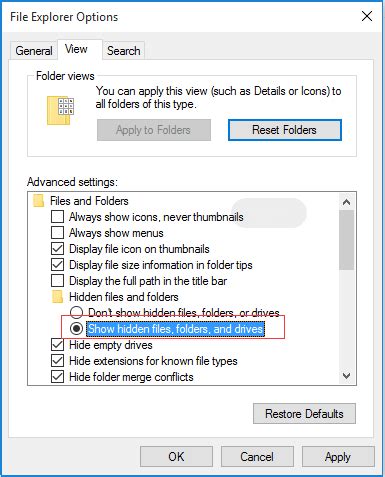Image resolution: width=385 pixels, height=477 pixels.
Task: Click the Restore Defaults button
Action: (x=304, y=414)
